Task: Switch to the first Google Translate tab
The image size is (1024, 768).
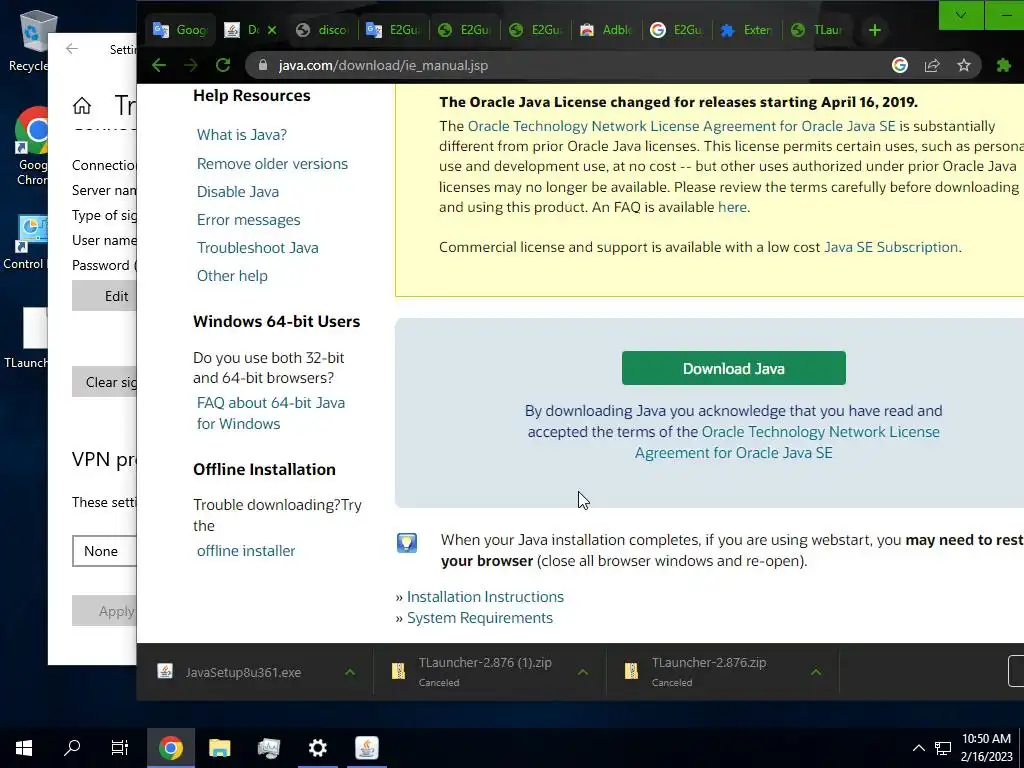Action: [x=179, y=30]
